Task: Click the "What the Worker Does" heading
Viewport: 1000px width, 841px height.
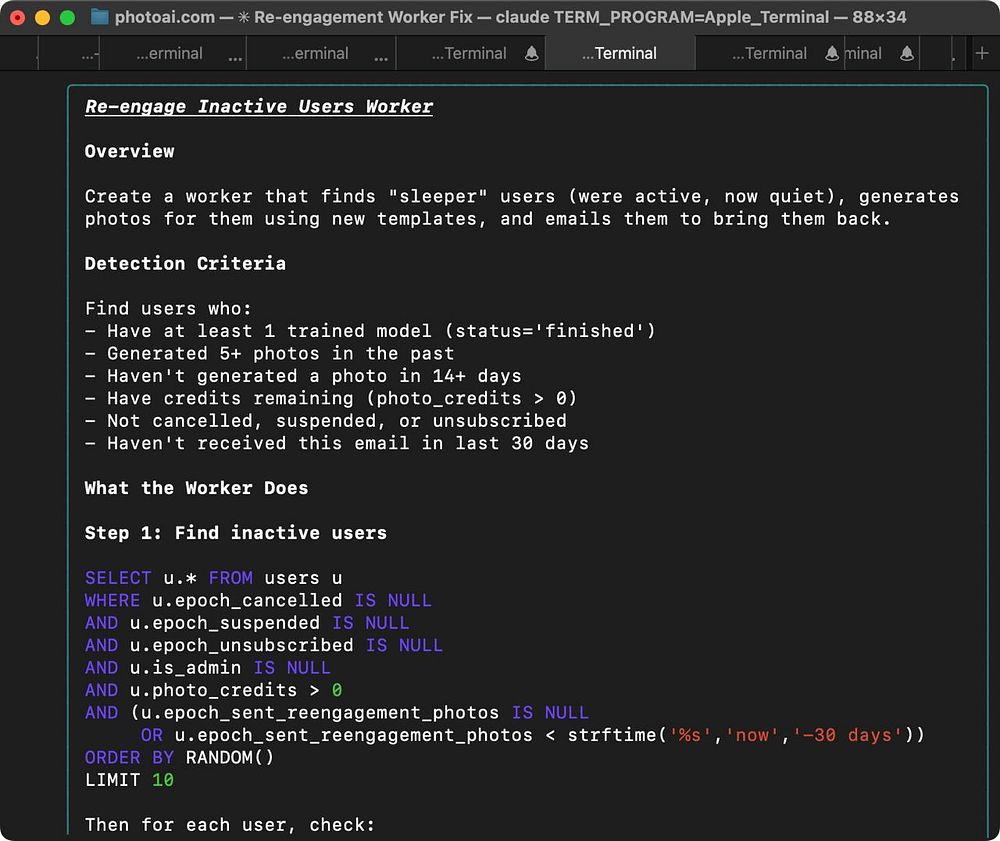Action: (x=196, y=488)
